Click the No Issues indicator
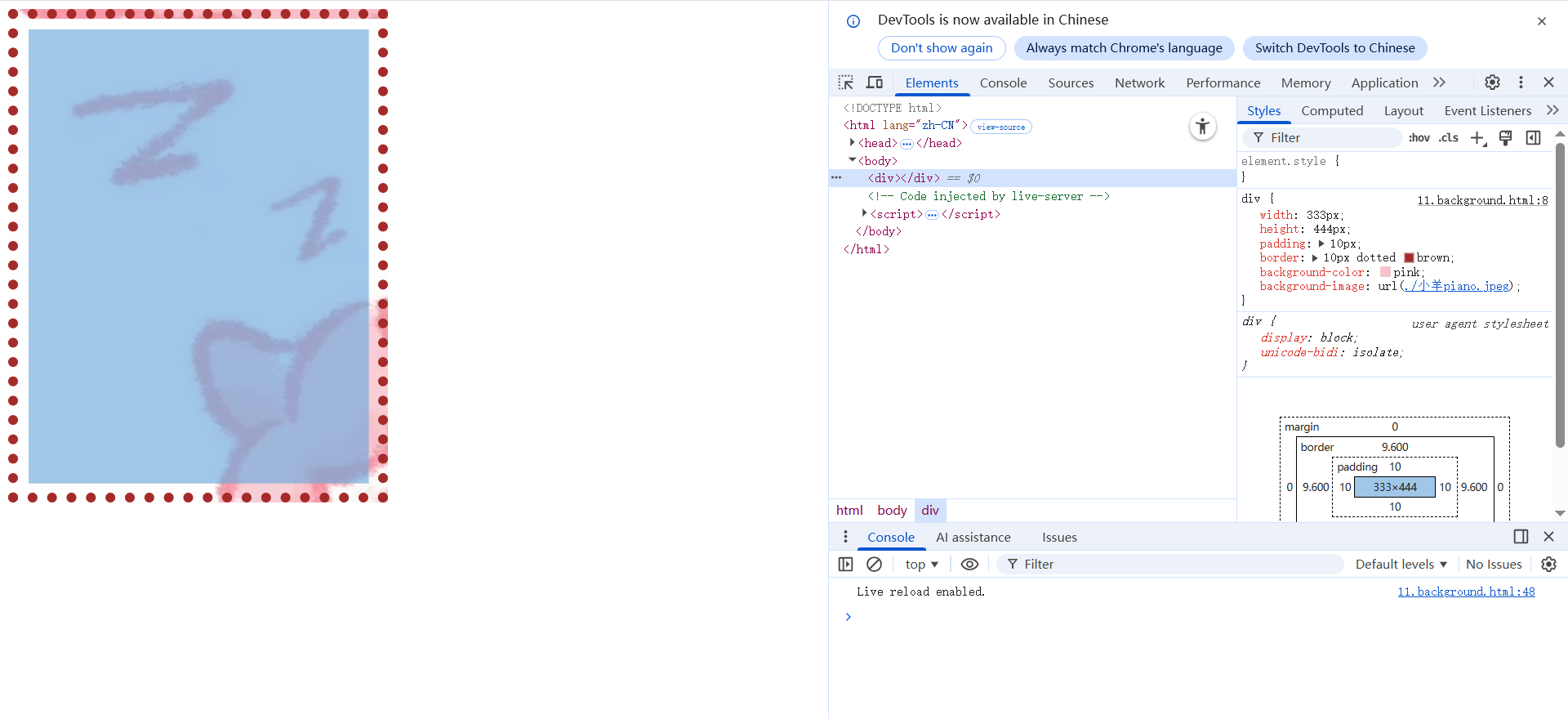The width and height of the screenshot is (1568, 719). tap(1494, 565)
